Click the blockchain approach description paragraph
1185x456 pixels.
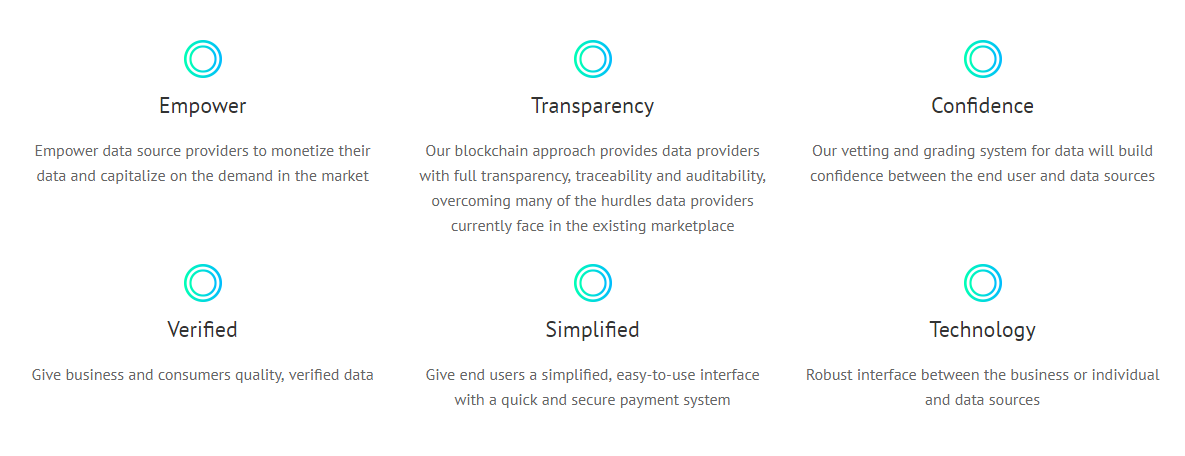592,188
